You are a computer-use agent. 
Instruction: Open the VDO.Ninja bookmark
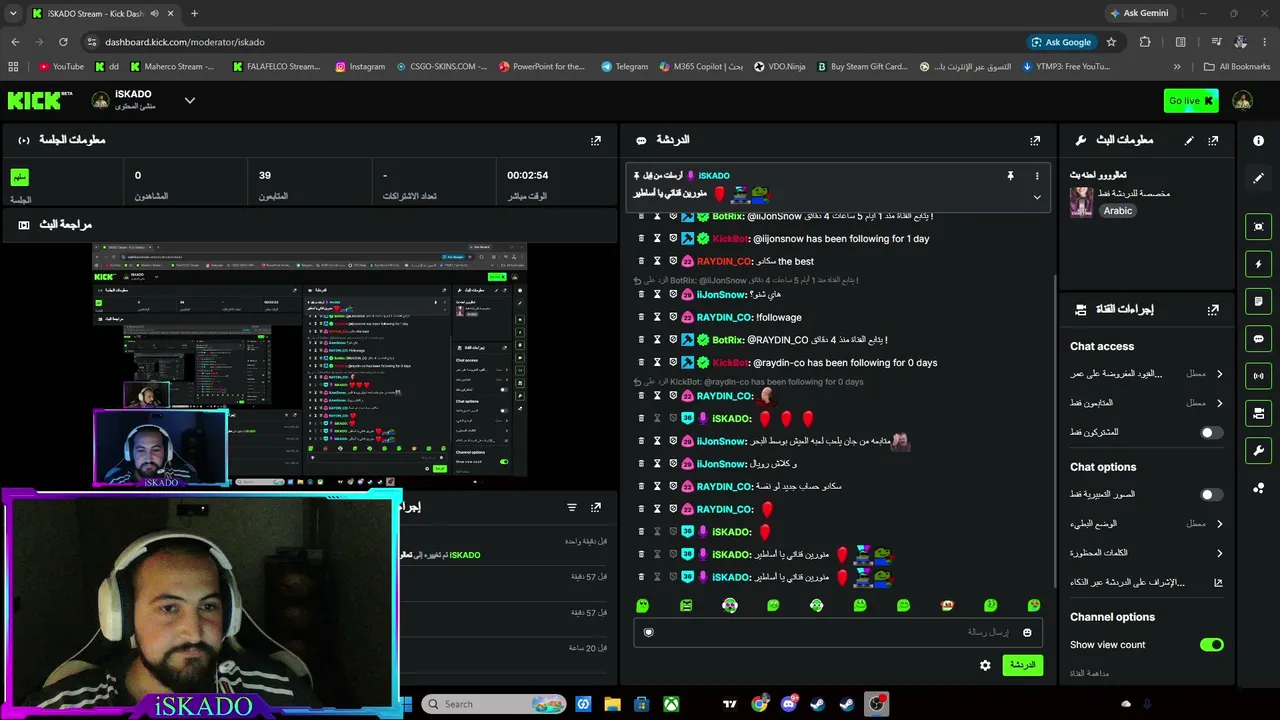(x=779, y=67)
